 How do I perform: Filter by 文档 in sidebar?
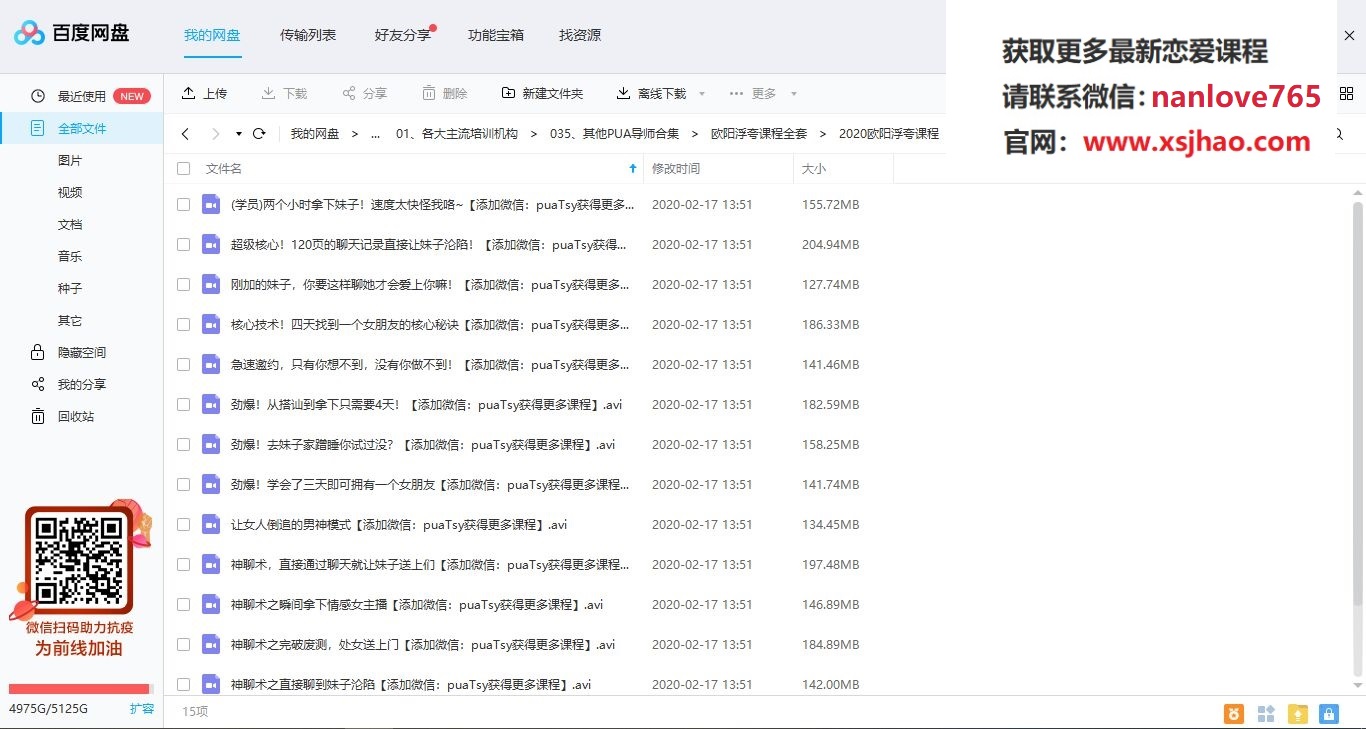pyautogui.click(x=70, y=224)
